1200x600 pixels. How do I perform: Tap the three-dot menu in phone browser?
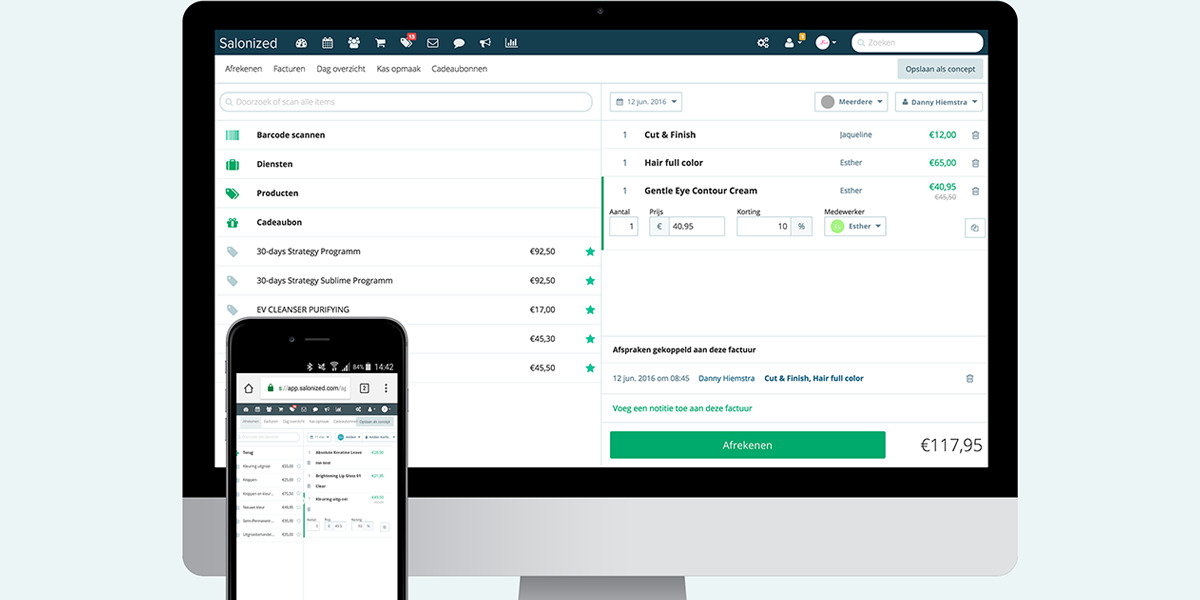(386, 389)
